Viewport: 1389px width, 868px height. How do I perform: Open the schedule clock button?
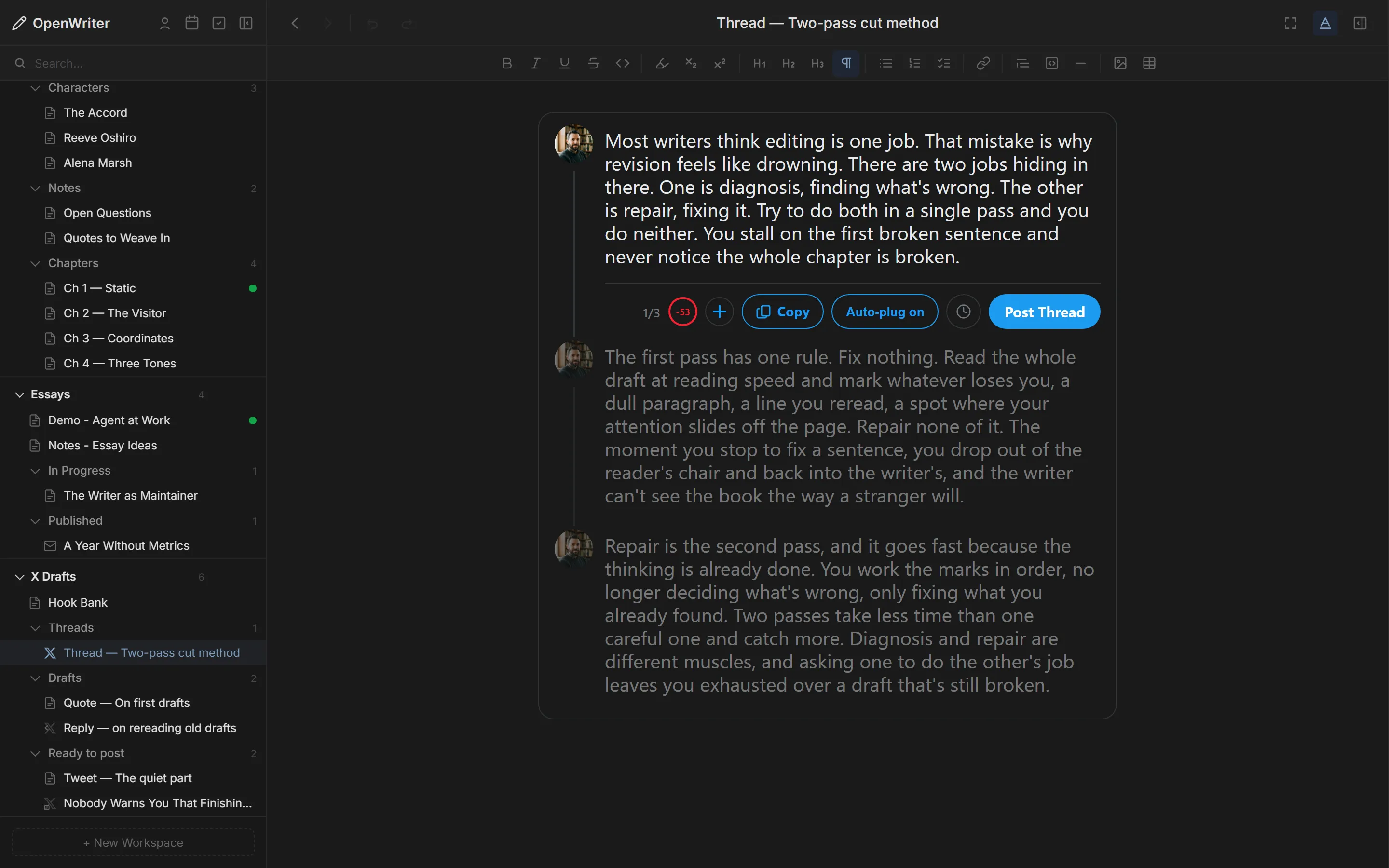tap(963, 312)
